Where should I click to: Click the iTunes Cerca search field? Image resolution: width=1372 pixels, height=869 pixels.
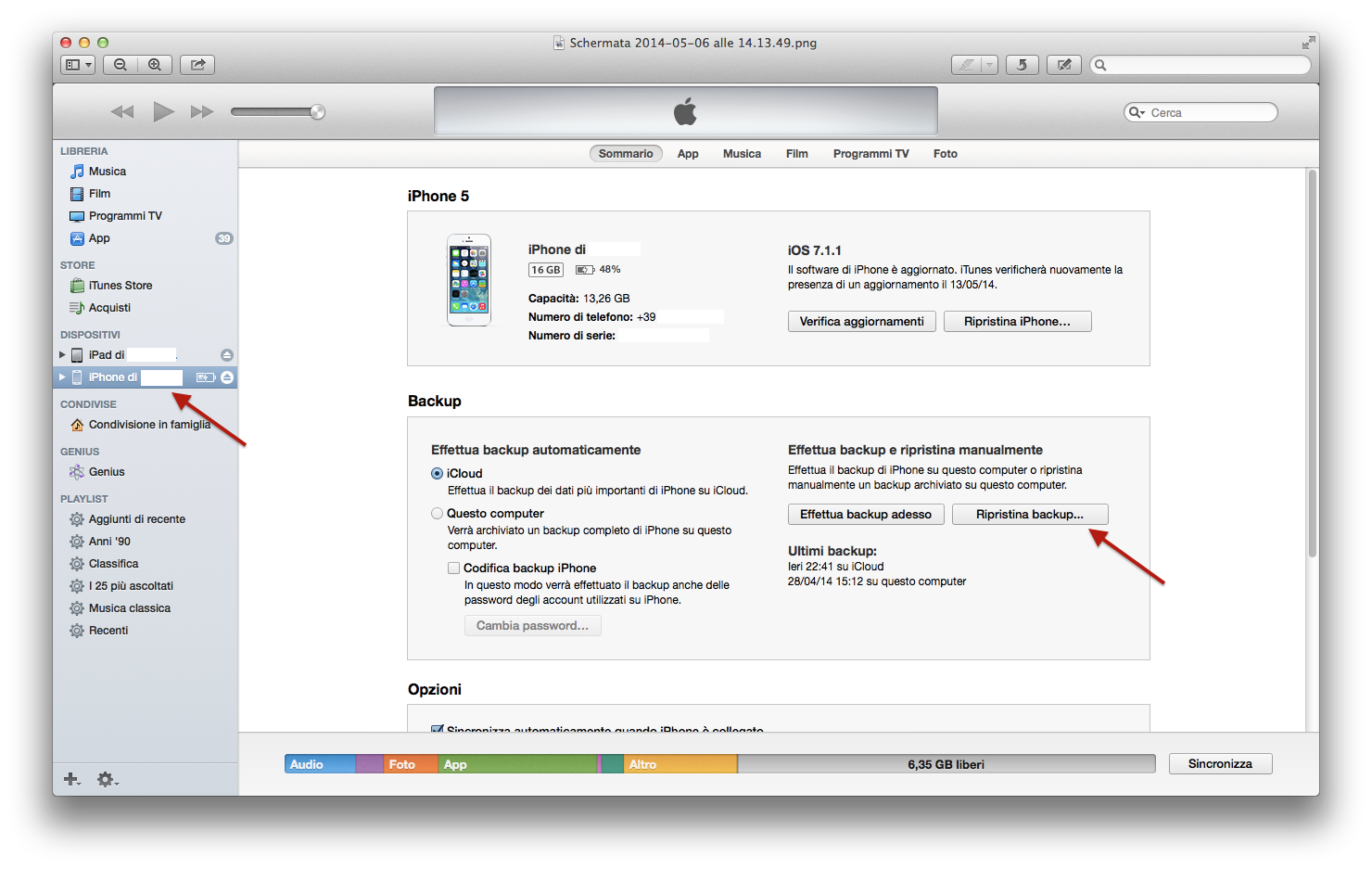point(1200,112)
